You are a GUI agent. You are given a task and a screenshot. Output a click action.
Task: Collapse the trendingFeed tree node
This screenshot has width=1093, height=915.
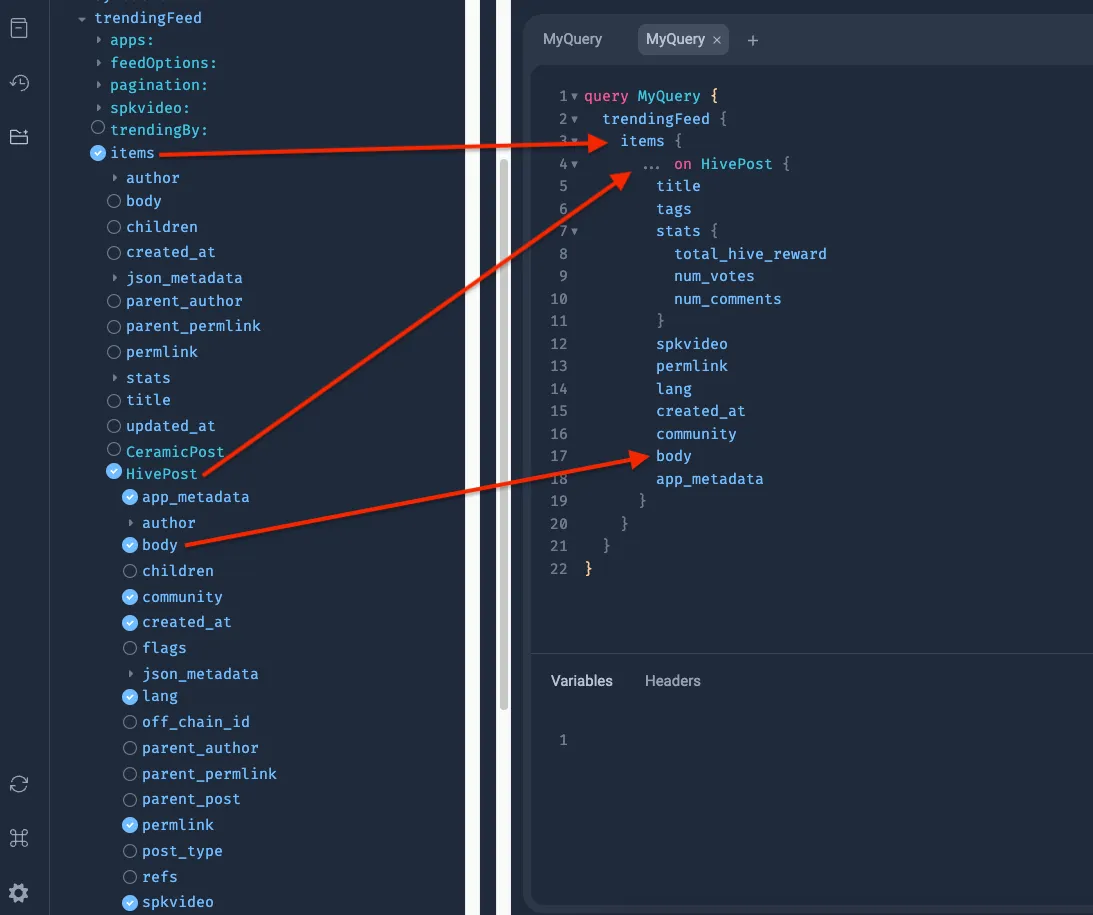tap(82, 19)
